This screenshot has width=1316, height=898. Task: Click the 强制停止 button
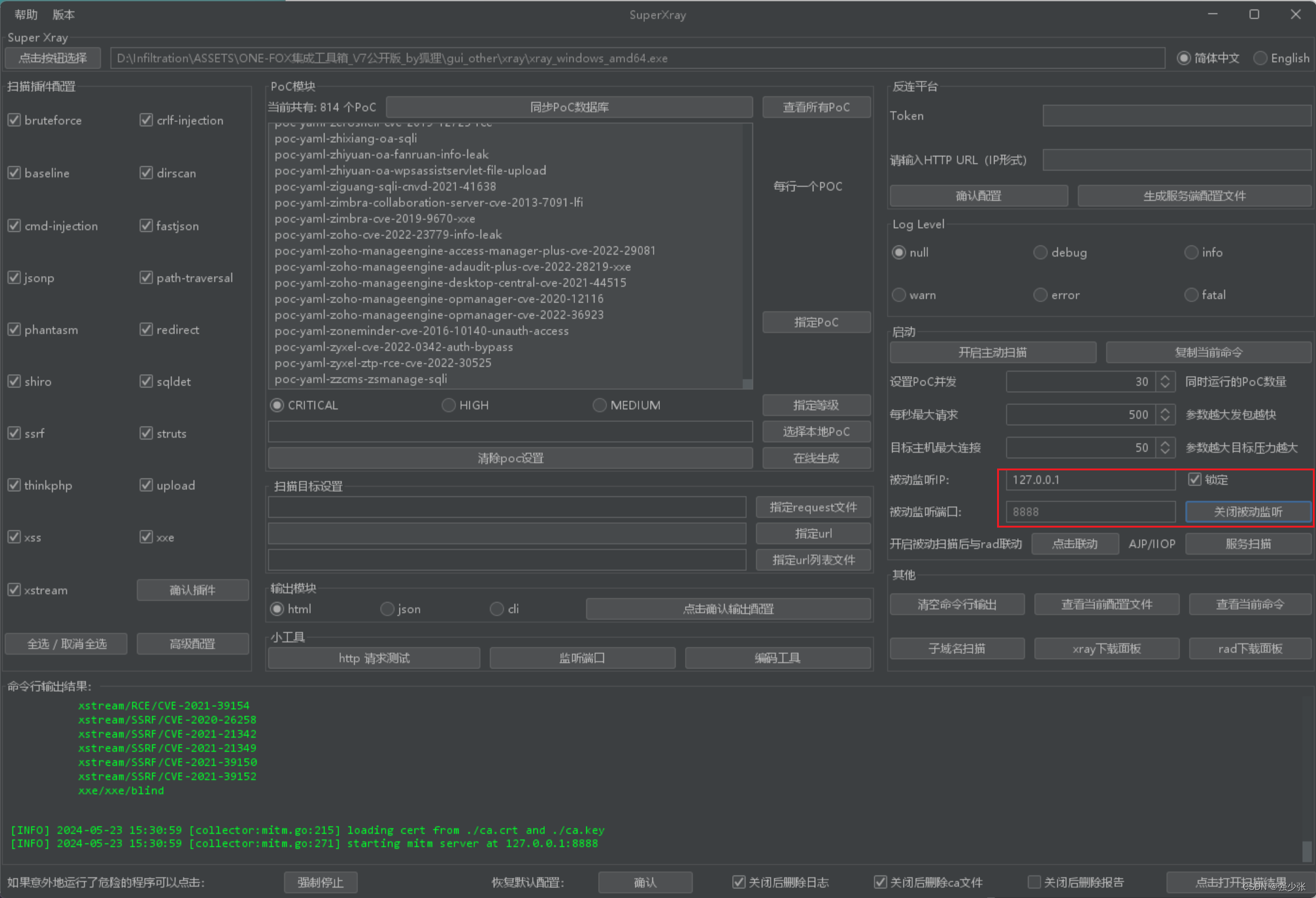(321, 882)
